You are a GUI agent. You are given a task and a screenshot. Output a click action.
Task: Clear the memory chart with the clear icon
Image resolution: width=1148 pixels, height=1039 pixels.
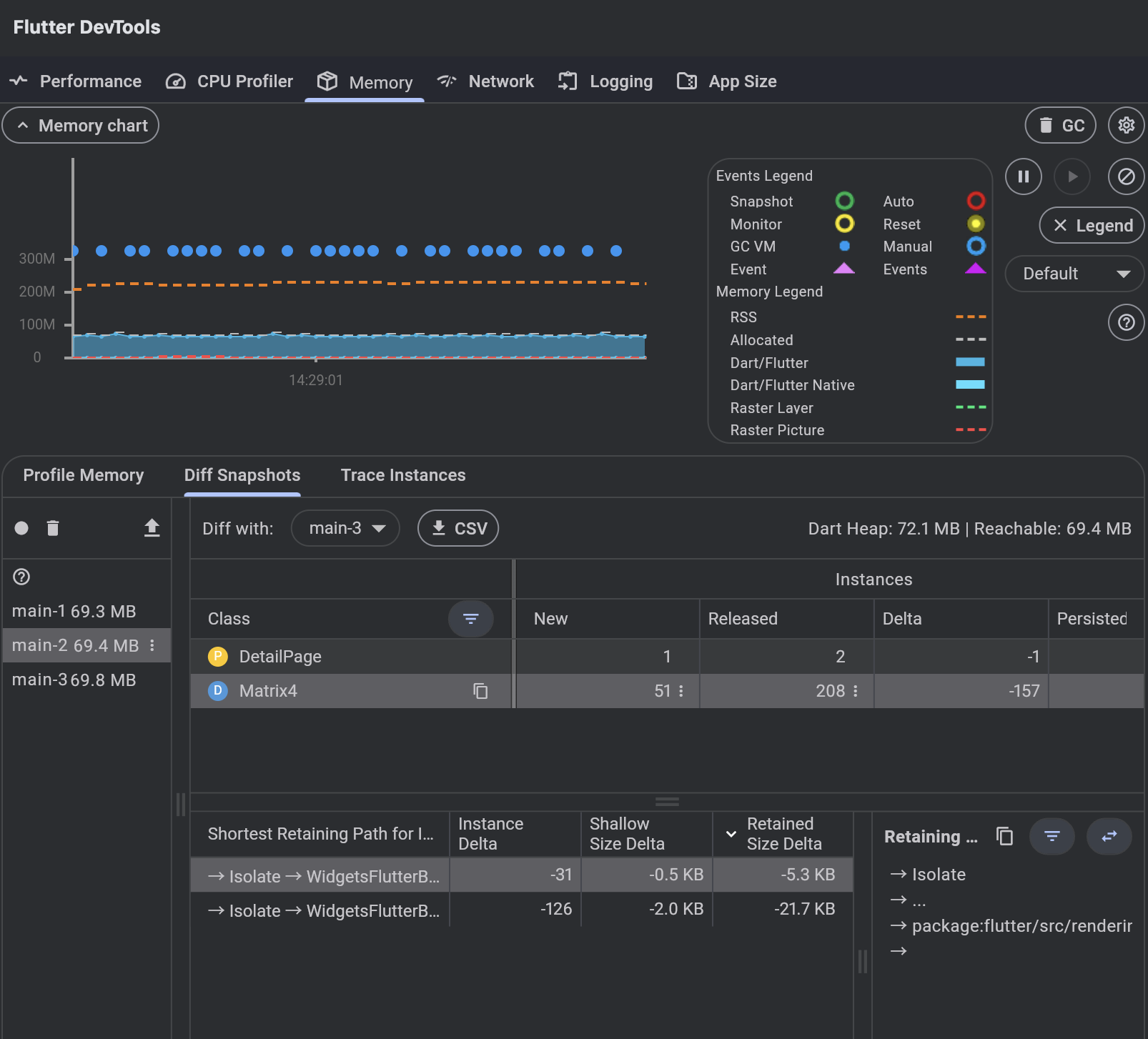coord(1126,177)
